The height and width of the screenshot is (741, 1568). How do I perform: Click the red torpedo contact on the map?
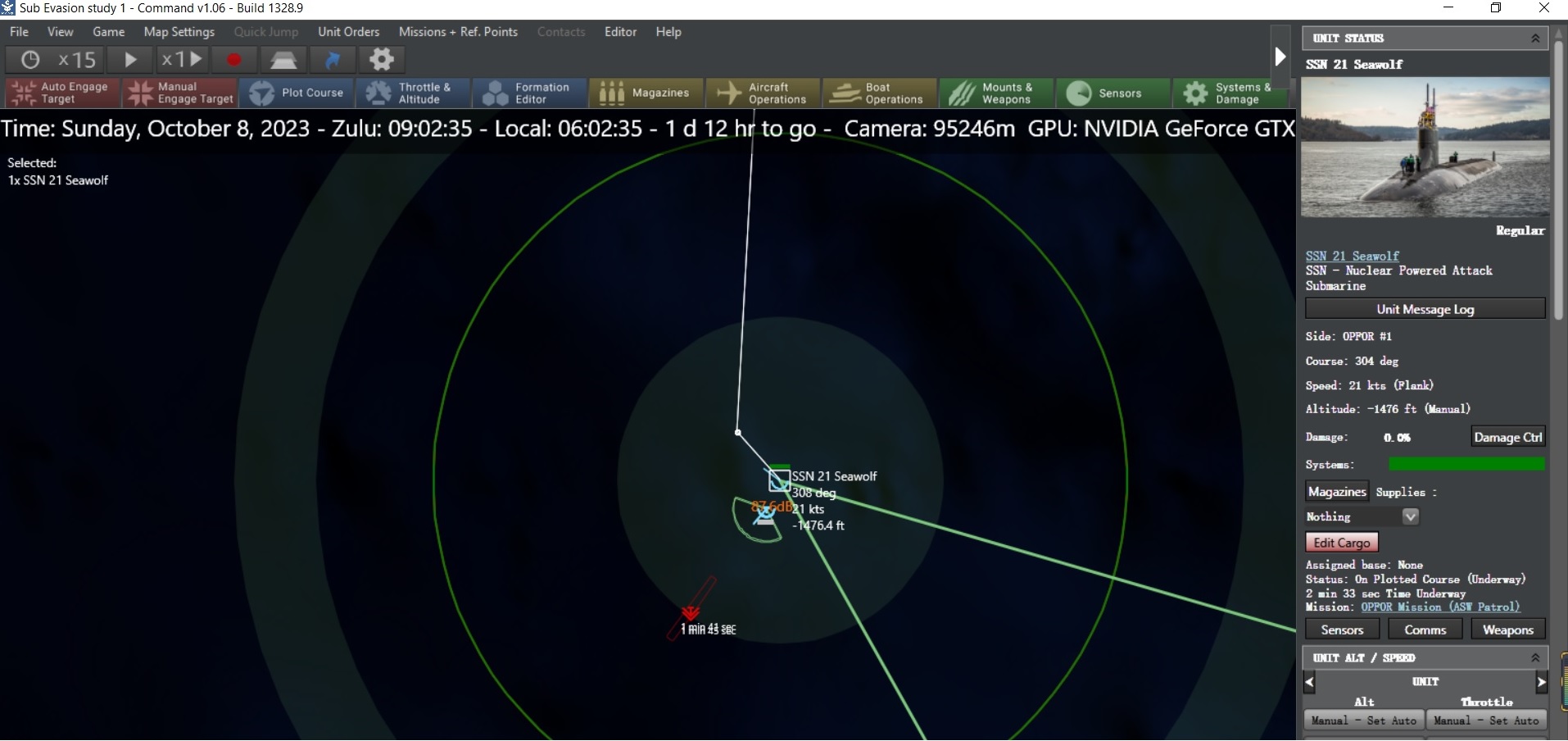coord(691,612)
